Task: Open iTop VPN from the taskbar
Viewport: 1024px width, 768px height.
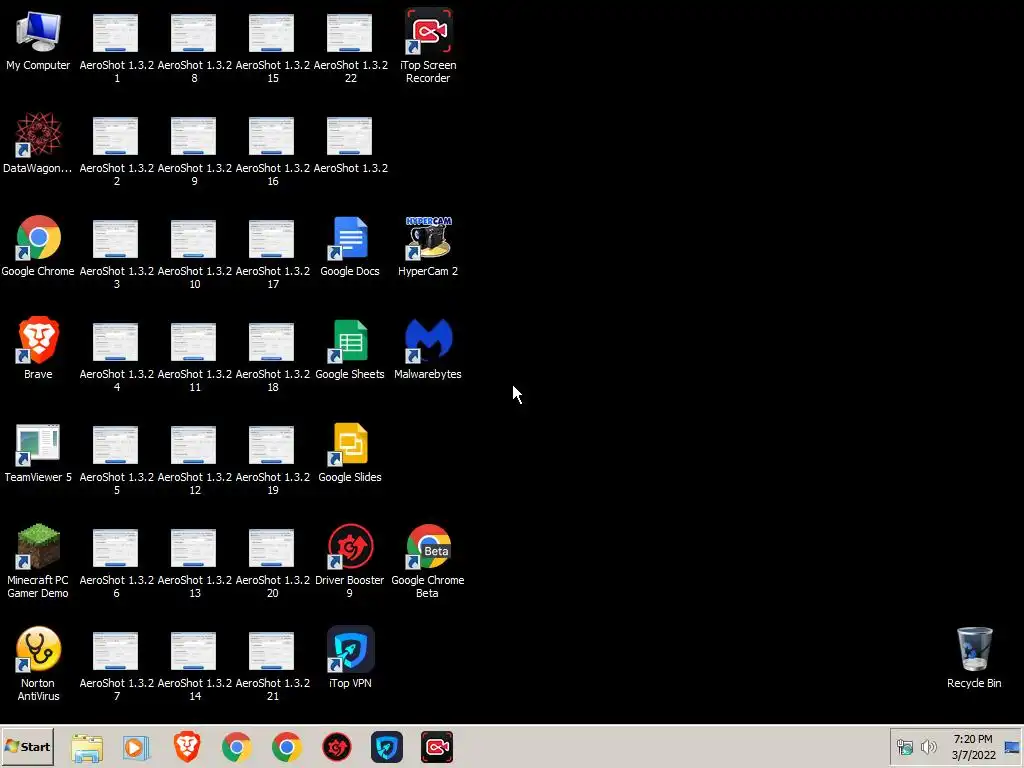Action: point(387,747)
